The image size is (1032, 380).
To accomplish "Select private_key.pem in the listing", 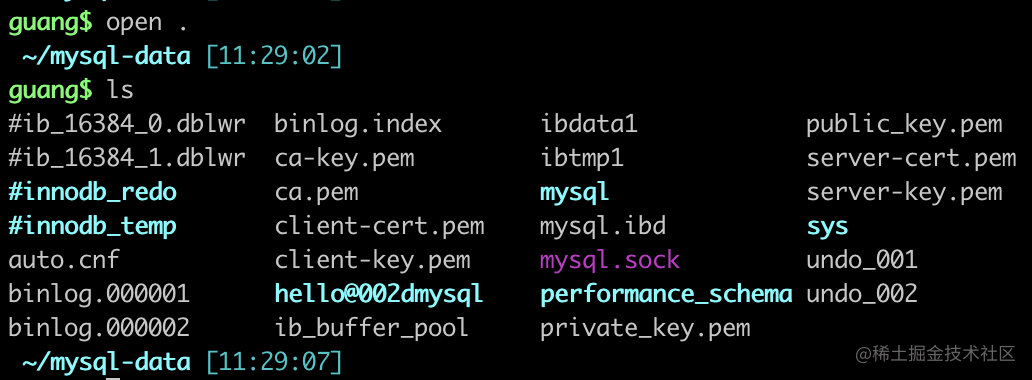I will point(646,328).
